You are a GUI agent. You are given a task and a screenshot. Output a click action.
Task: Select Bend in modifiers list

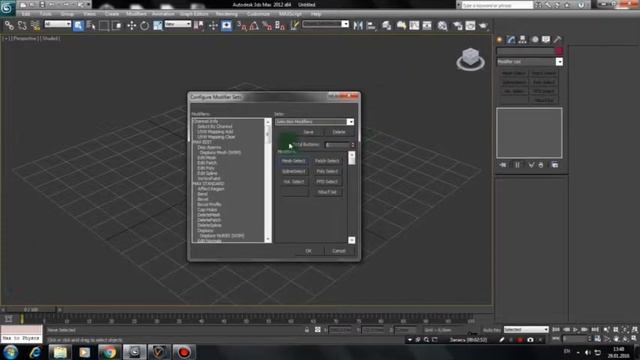[202, 194]
